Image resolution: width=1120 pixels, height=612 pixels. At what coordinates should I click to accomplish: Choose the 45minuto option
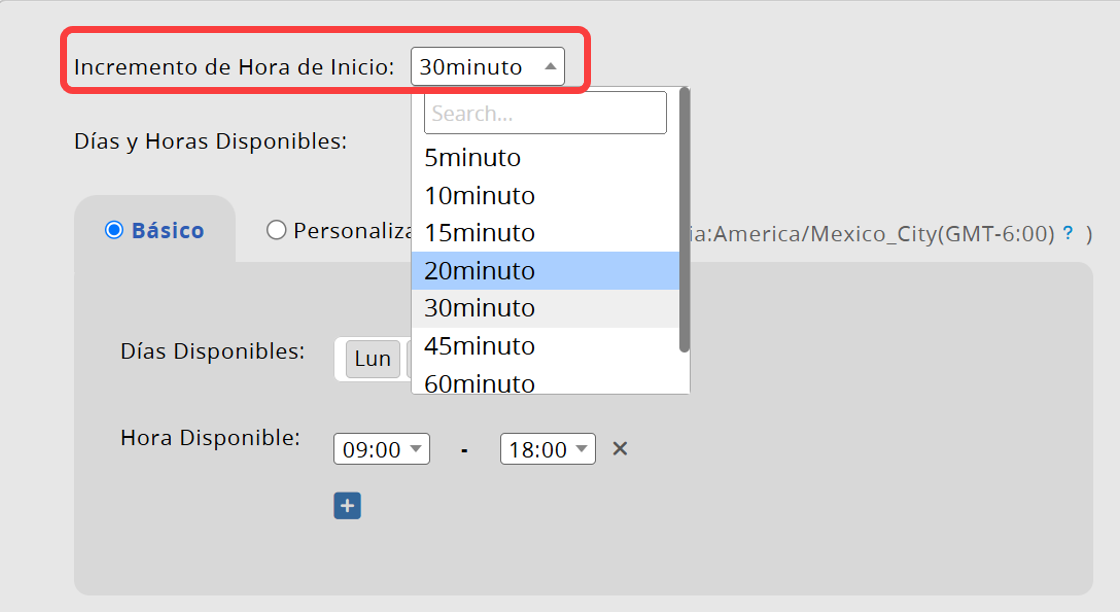545,346
